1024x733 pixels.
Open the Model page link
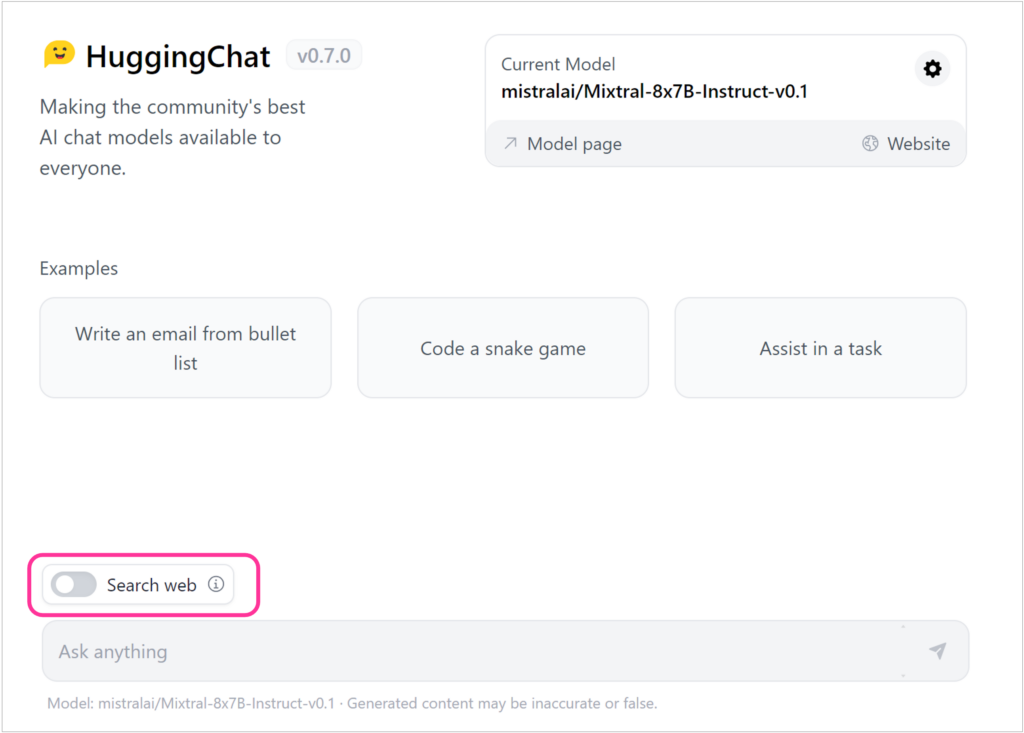pyautogui.click(x=575, y=143)
